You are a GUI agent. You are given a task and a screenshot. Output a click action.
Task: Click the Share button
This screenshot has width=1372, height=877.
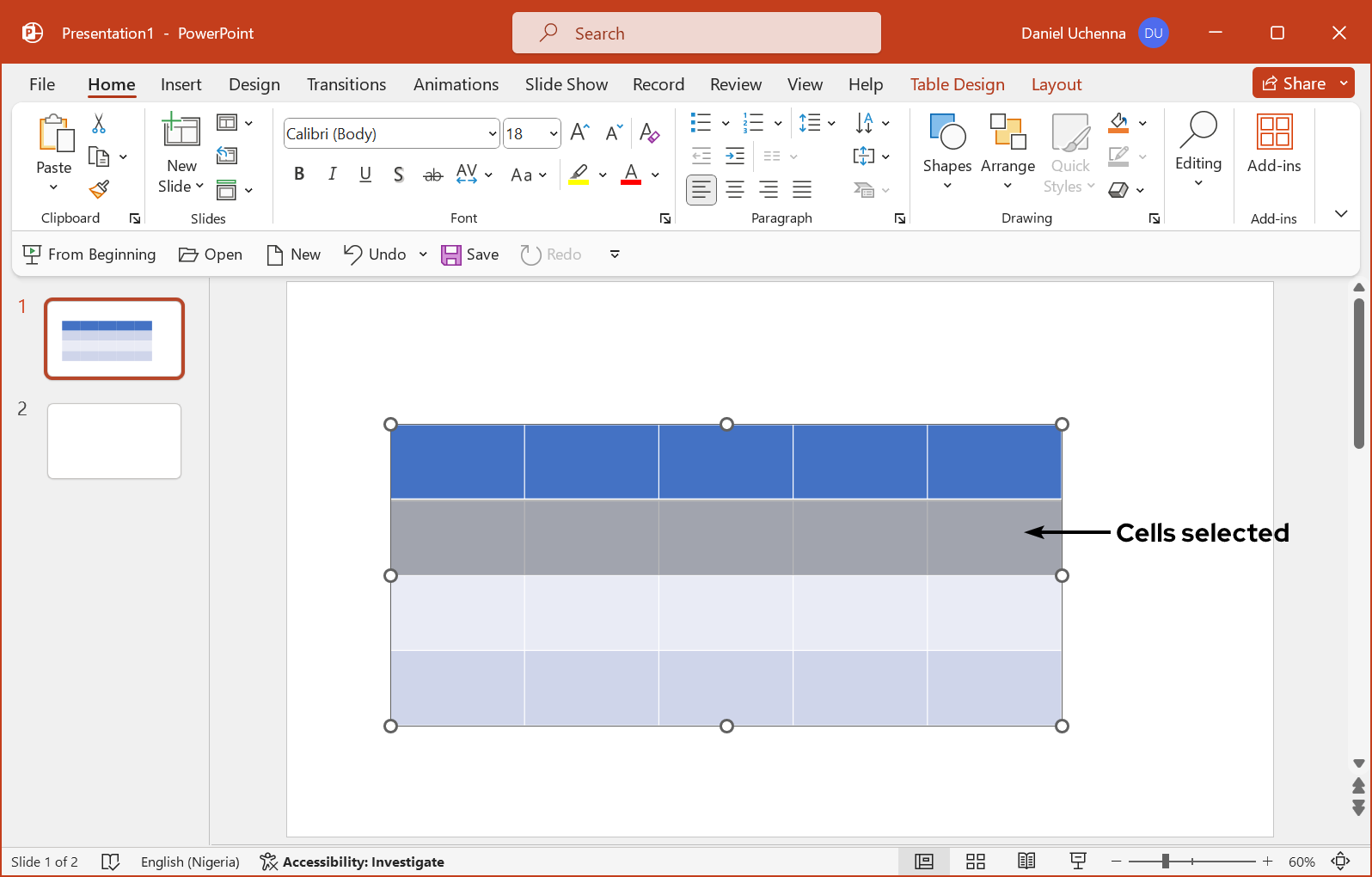coord(1294,83)
